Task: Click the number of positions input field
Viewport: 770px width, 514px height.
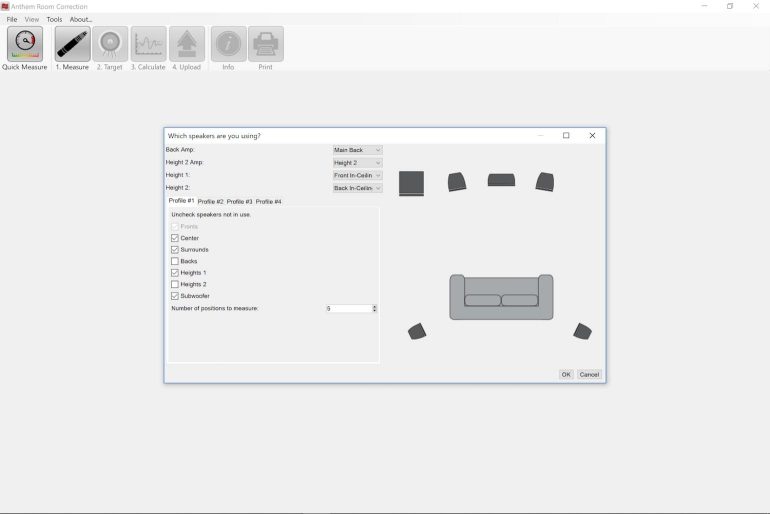Action: pyautogui.click(x=347, y=308)
